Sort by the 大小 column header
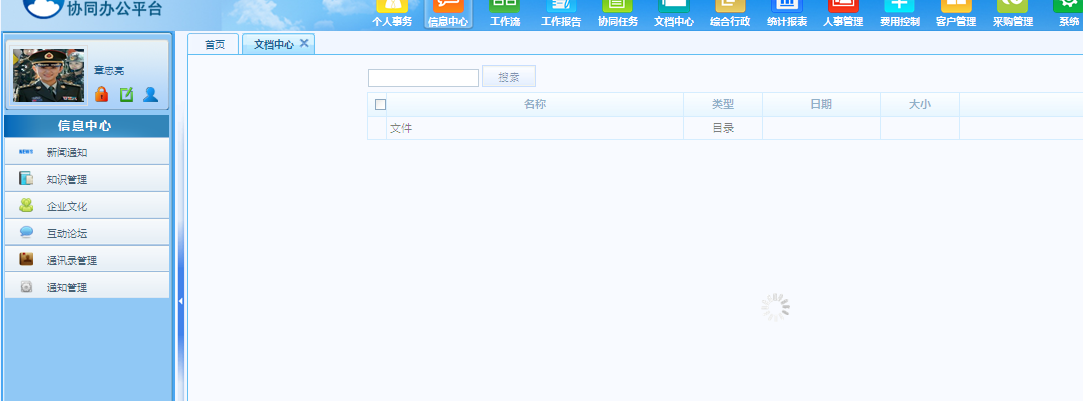 pyautogui.click(x=919, y=104)
